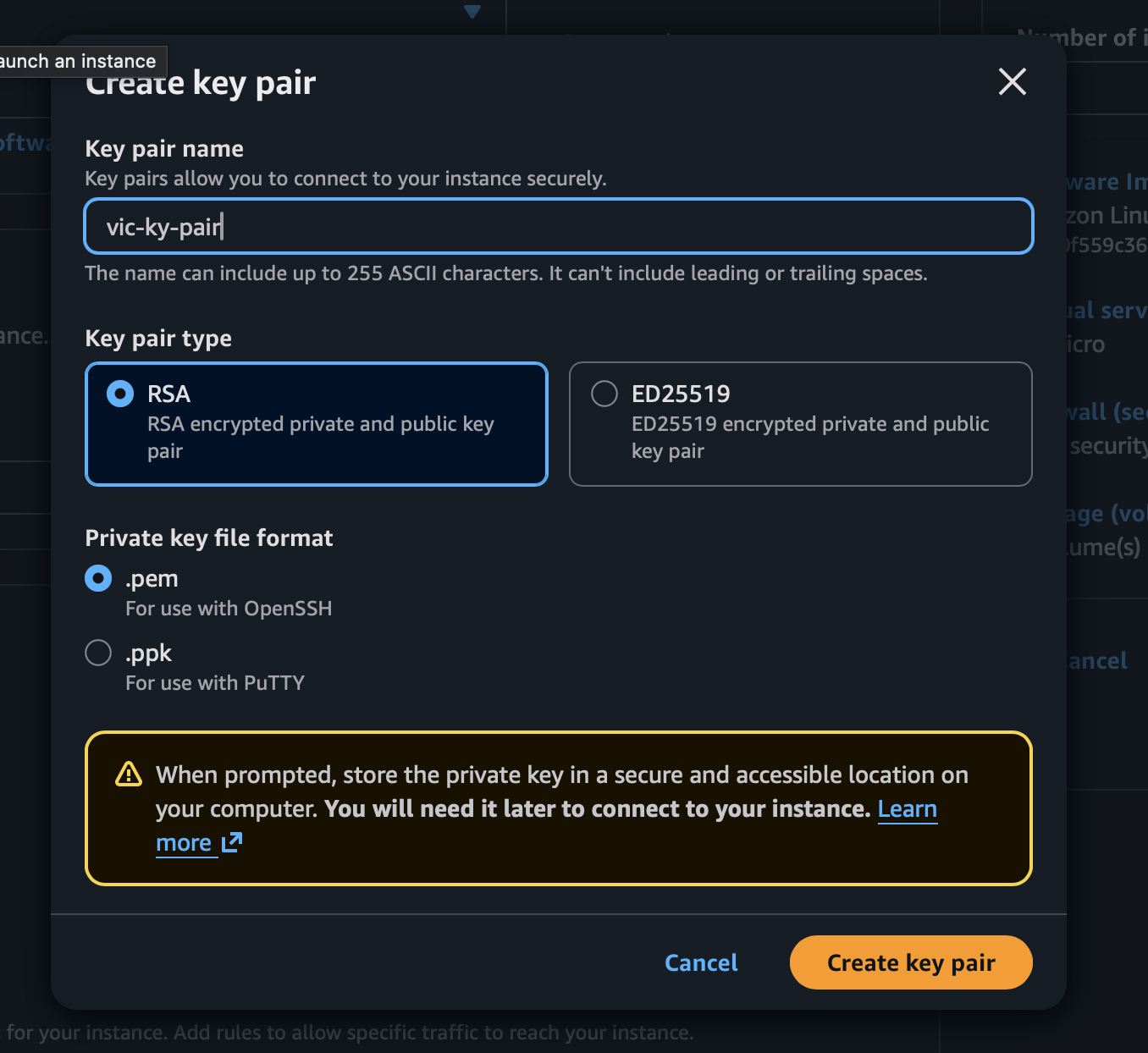The image size is (1148, 1053).
Task: Select the ED25519 key pair type radio
Action: pos(604,394)
